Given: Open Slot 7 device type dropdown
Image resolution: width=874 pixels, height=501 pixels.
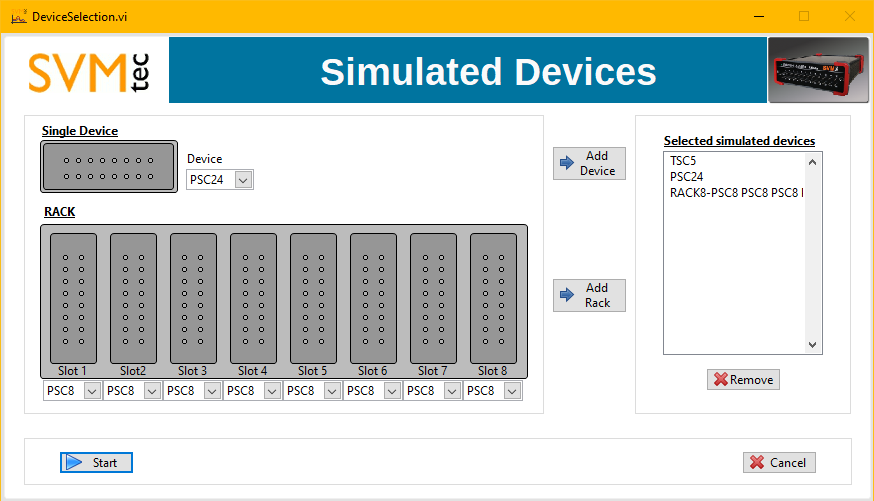Looking at the screenshot, I should point(452,391).
